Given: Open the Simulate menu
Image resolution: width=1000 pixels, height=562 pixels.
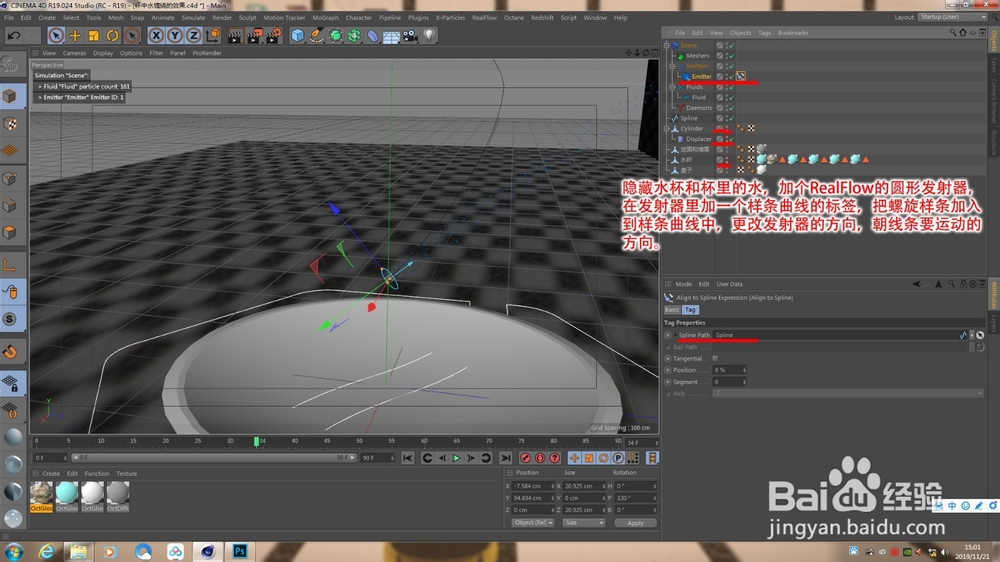Looking at the screenshot, I should coord(193,18).
